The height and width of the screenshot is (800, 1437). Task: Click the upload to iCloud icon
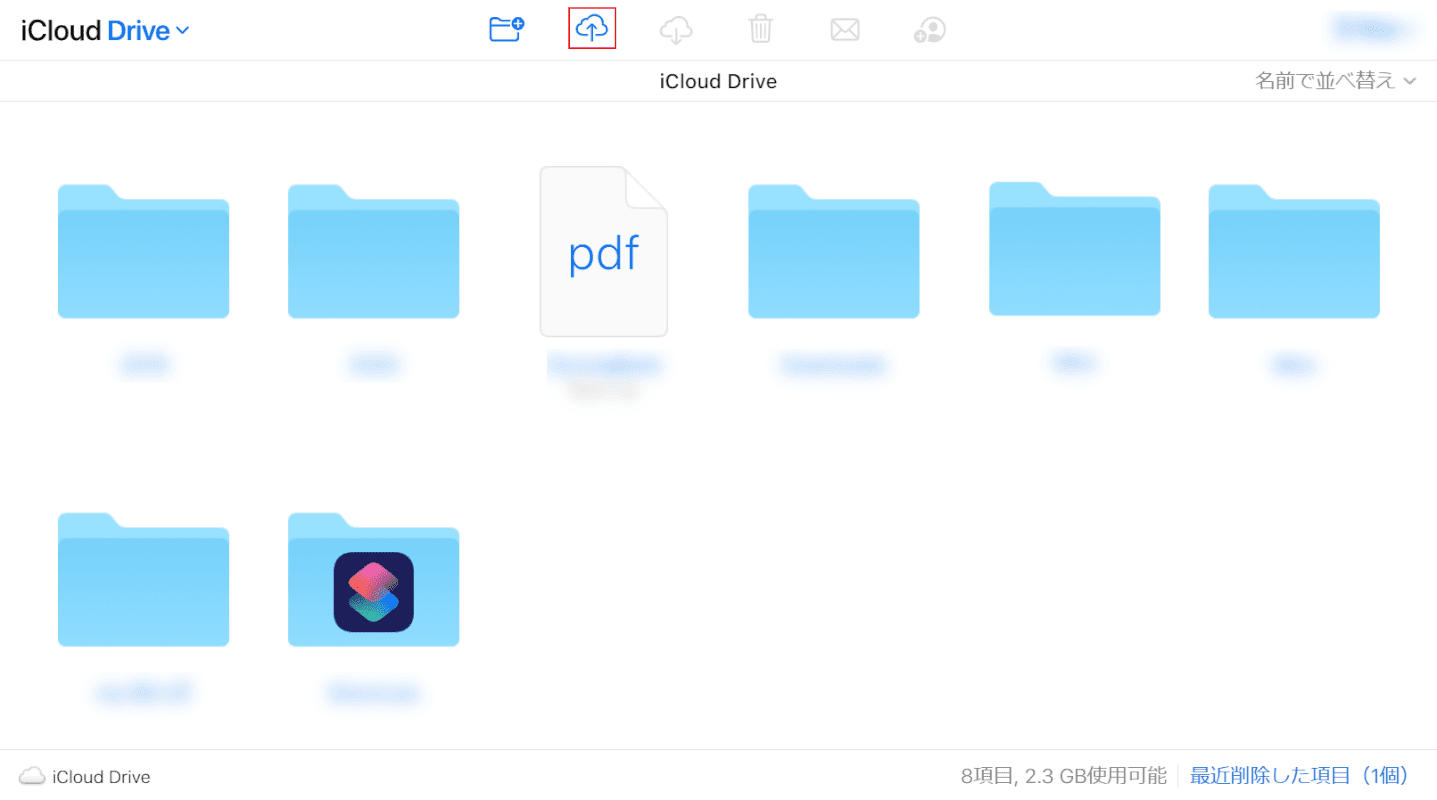(x=592, y=29)
